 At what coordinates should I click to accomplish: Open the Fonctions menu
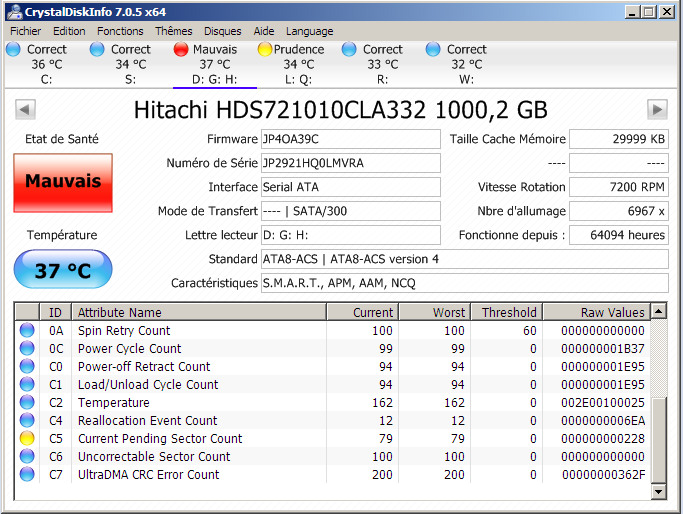pos(120,31)
